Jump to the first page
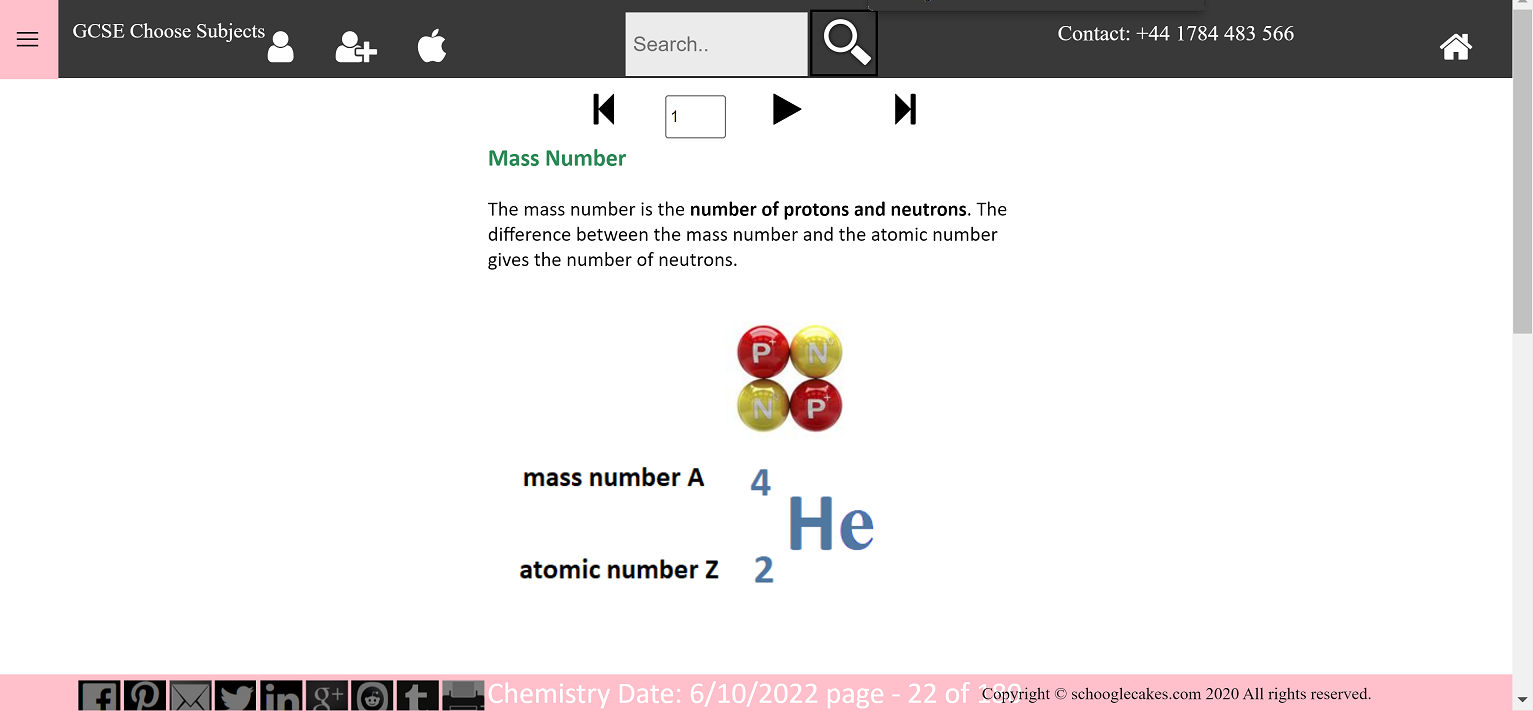 click(604, 109)
